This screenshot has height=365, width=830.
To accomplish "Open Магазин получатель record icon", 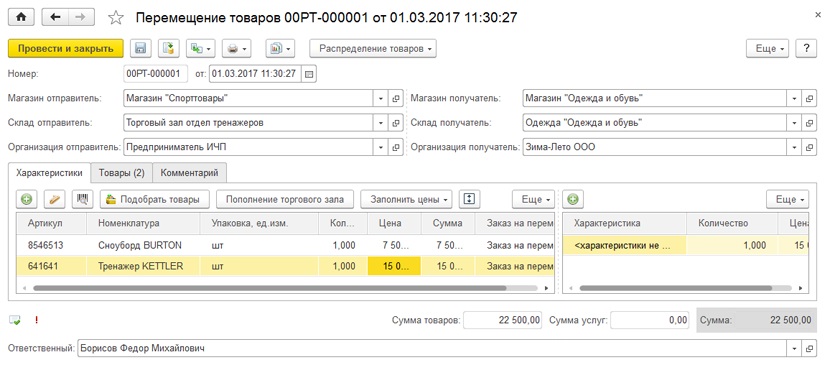I will [x=809, y=98].
